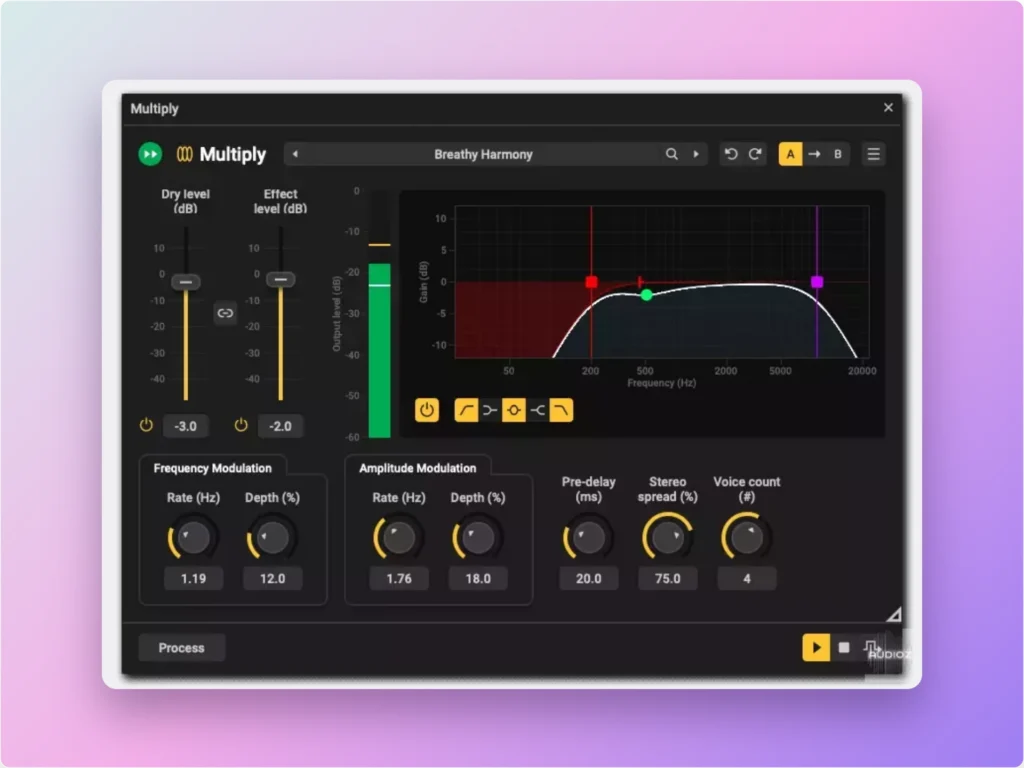Toggle the peak bell filter band icon

coord(514,410)
